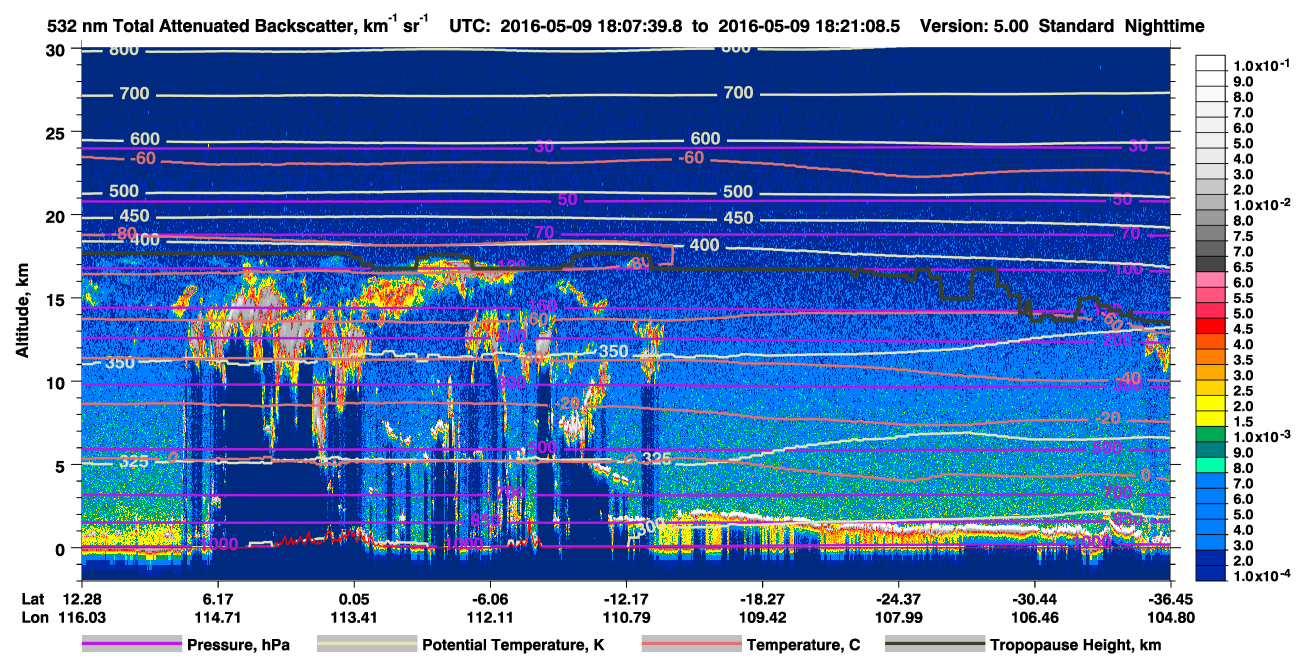The image size is (1300, 667).
Task: Click the latitude value -24.37
Action: point(898,598)
